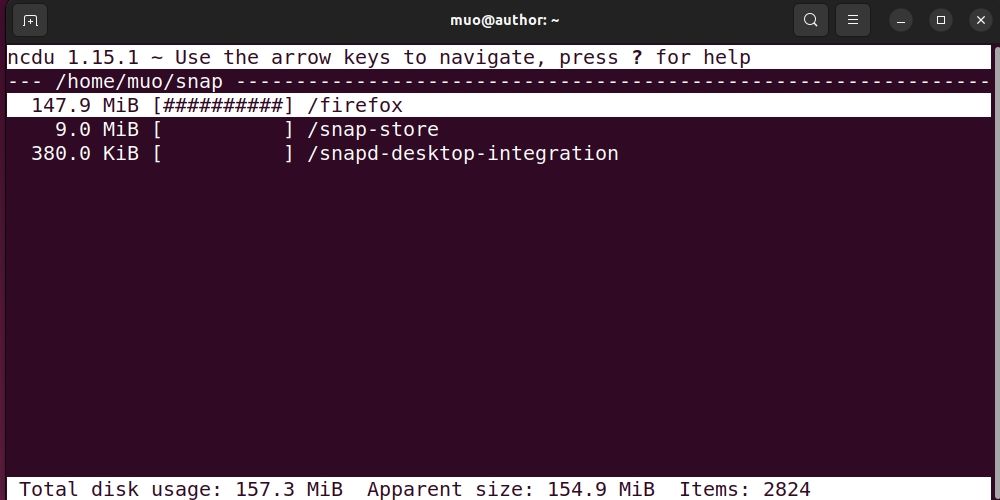
Task: Select the /firefox directory row
Action: 355,105
